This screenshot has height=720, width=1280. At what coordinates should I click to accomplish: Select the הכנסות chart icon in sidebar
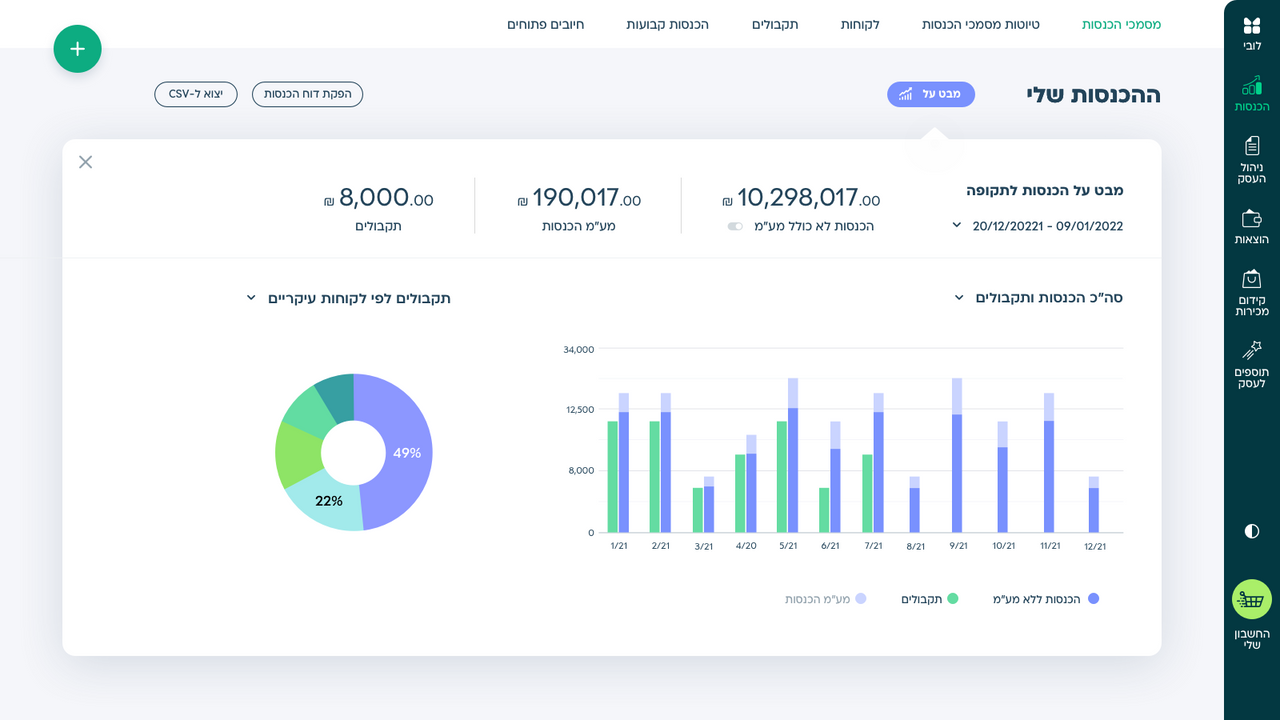1251,86
